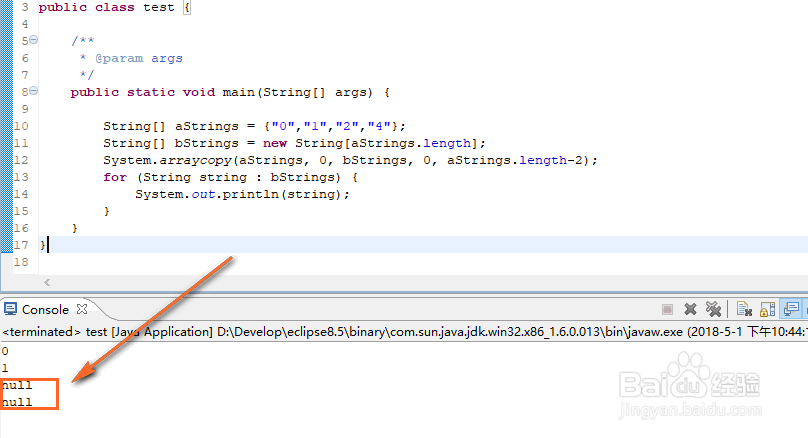This screenshot has height=438, width=808.
Task: Click 'println' call on line 14
Action: (250, 194)
